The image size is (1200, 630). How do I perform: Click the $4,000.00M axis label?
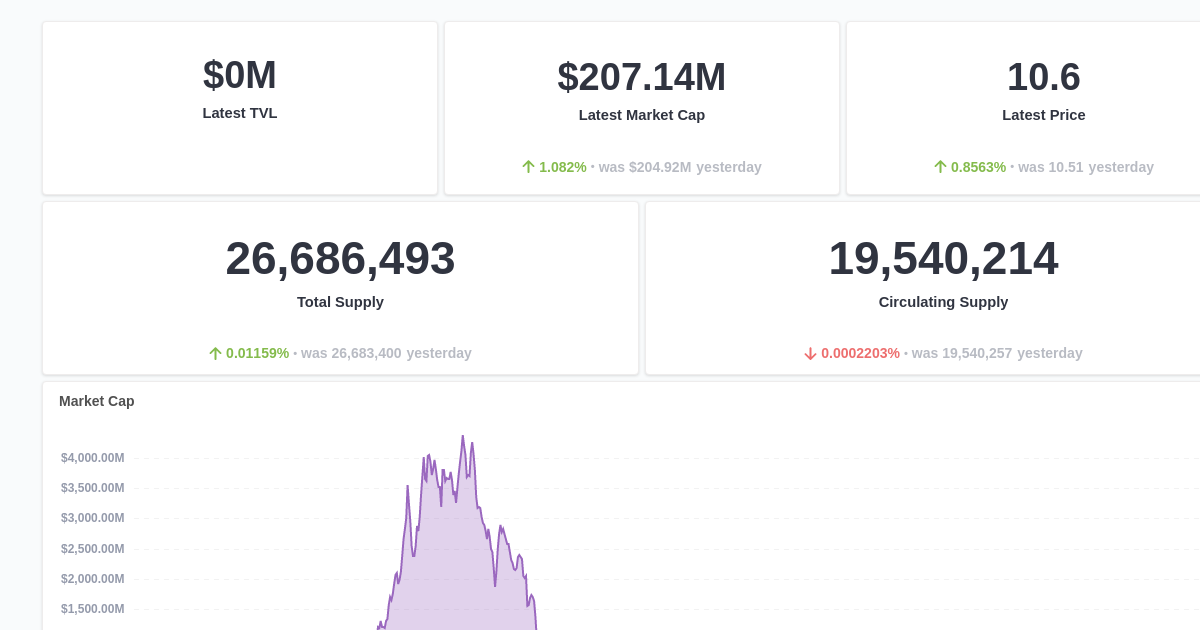pos(91,457)
